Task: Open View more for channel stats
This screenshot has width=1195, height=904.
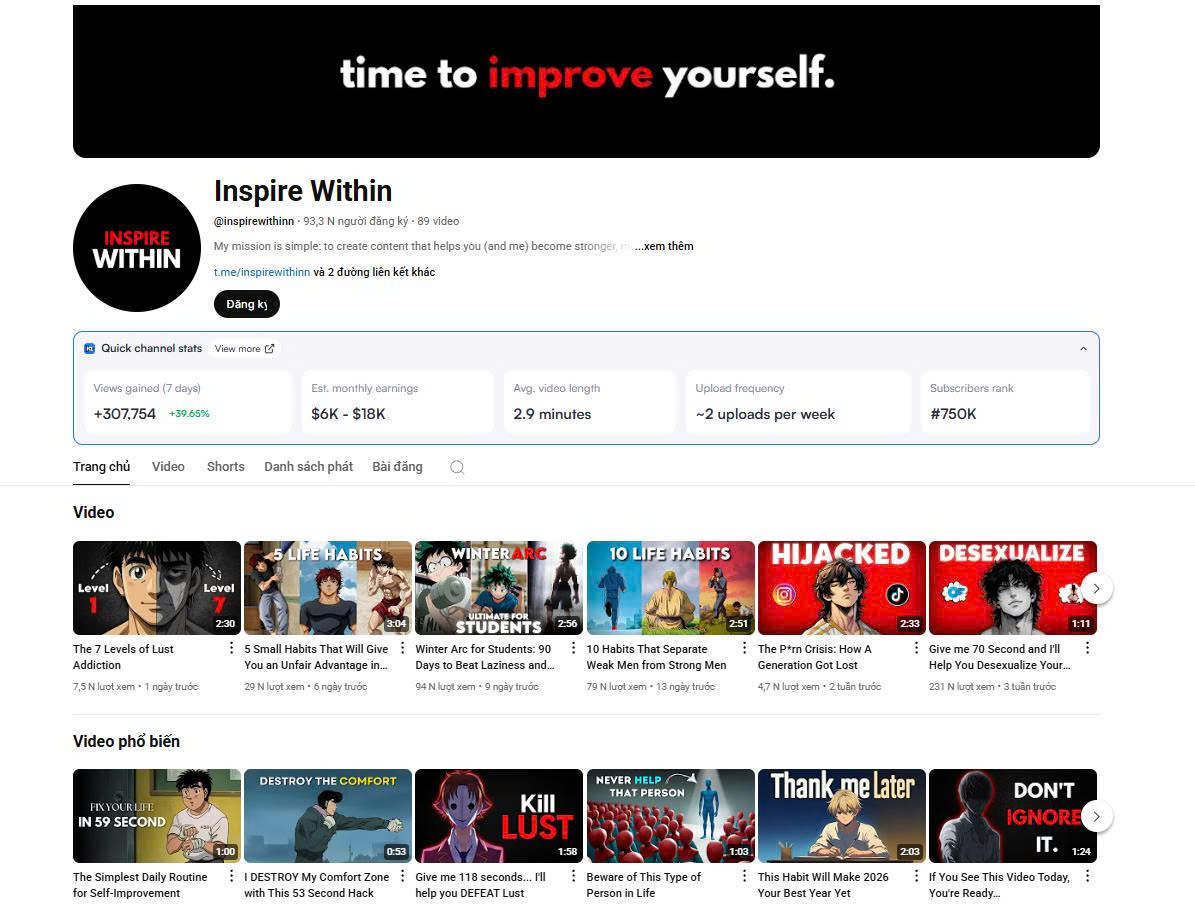Action: click(x=244, y=349)
